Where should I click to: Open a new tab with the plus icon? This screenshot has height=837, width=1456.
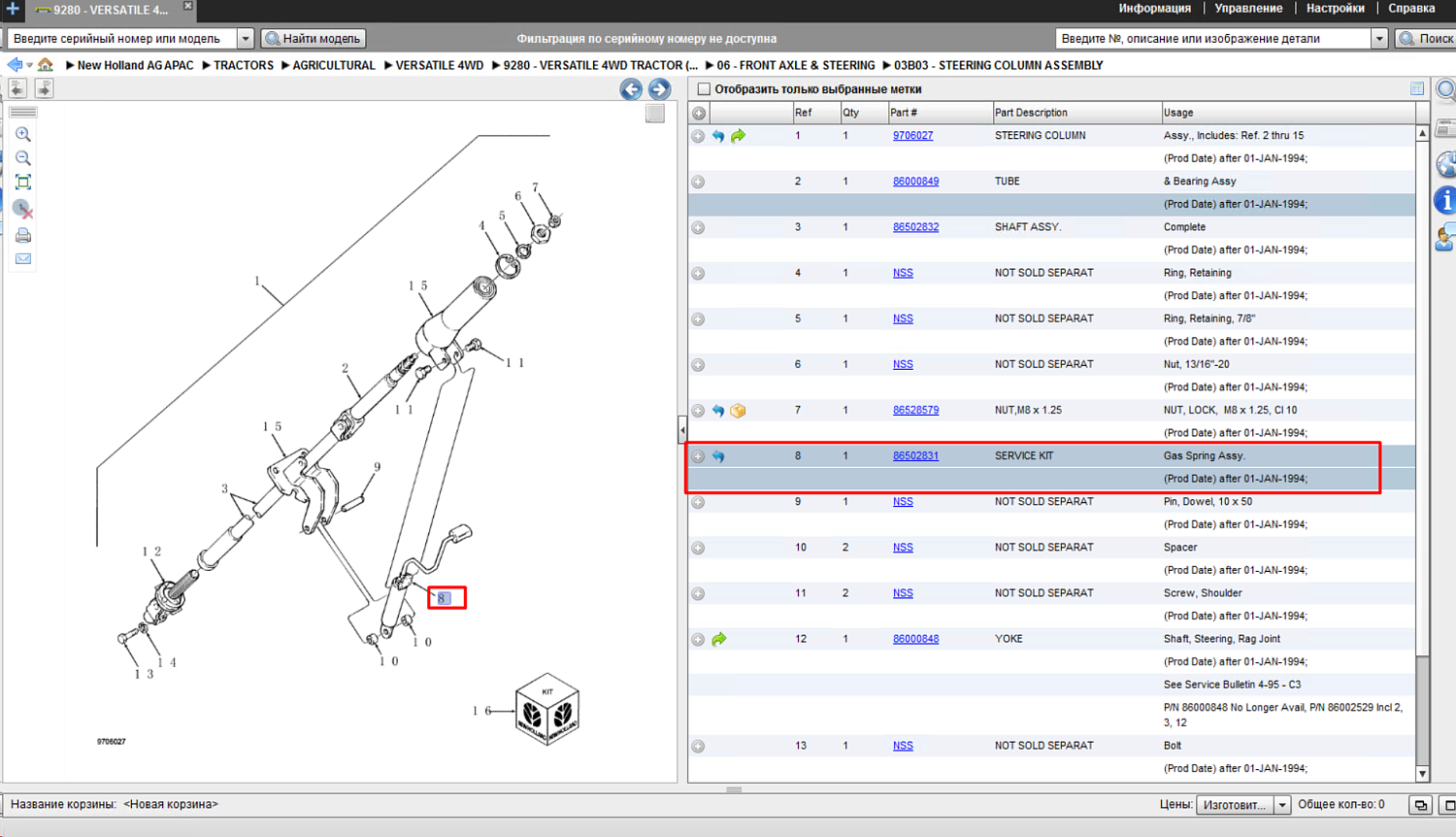point(13,9)
